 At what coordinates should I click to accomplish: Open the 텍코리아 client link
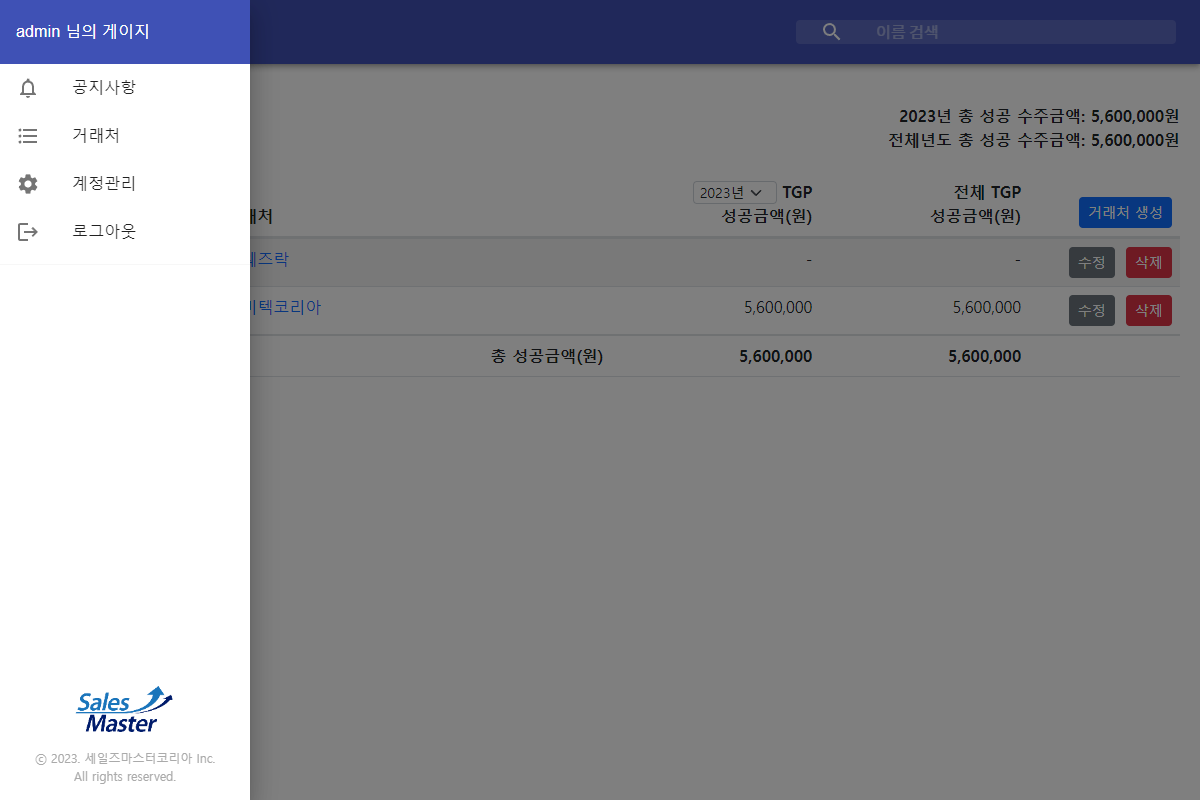[285, 308]
